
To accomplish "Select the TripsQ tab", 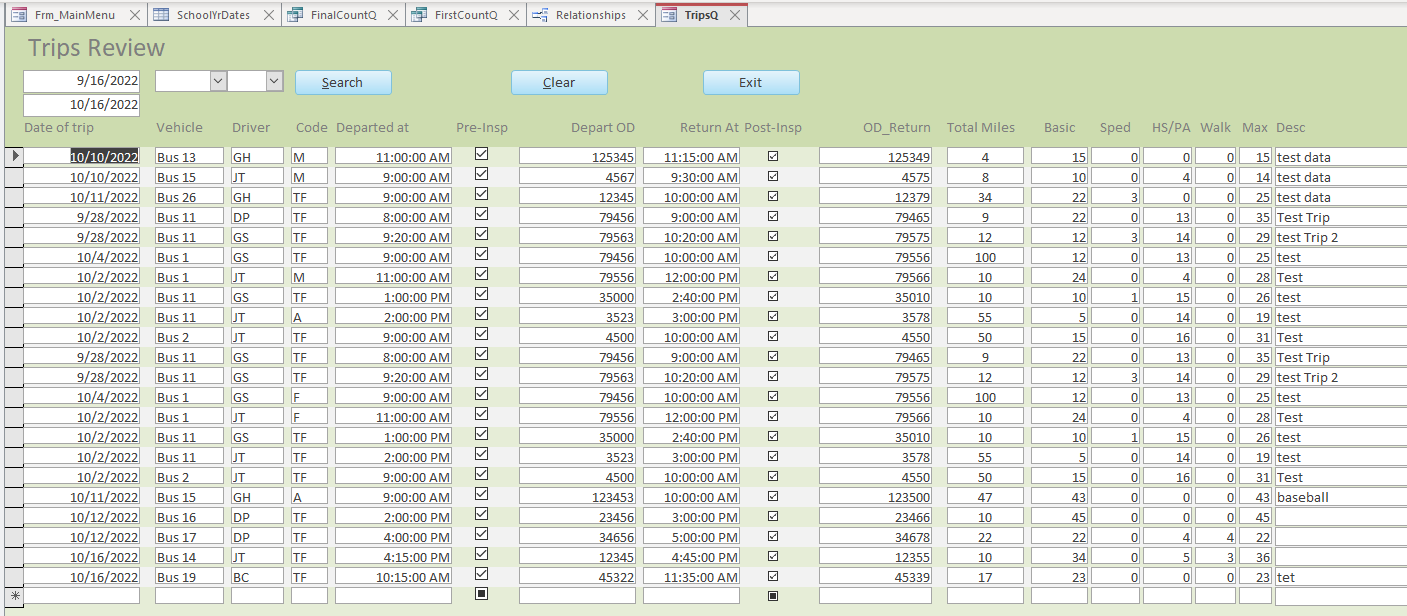I will 701,15.
